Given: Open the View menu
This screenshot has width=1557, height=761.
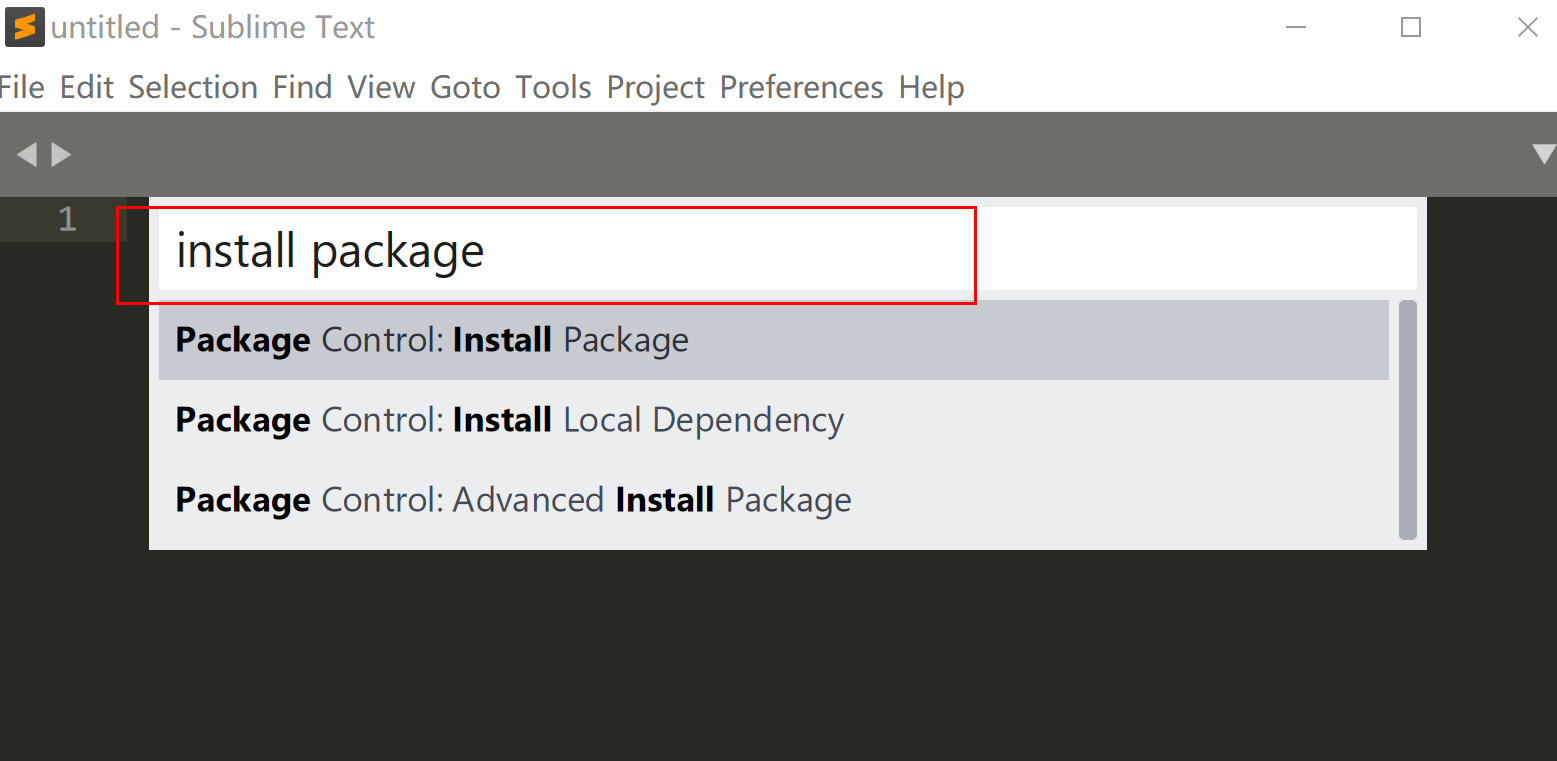Looking at the screenshot, I should click(380, 87).
